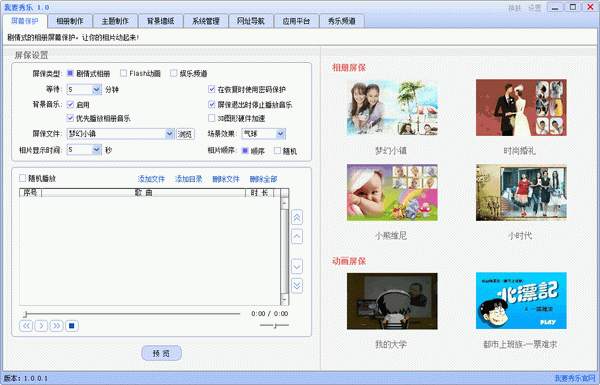Click 删除文件 link
Image resolution: width=600 pixels, height=385 pixels.
point(226,179)
